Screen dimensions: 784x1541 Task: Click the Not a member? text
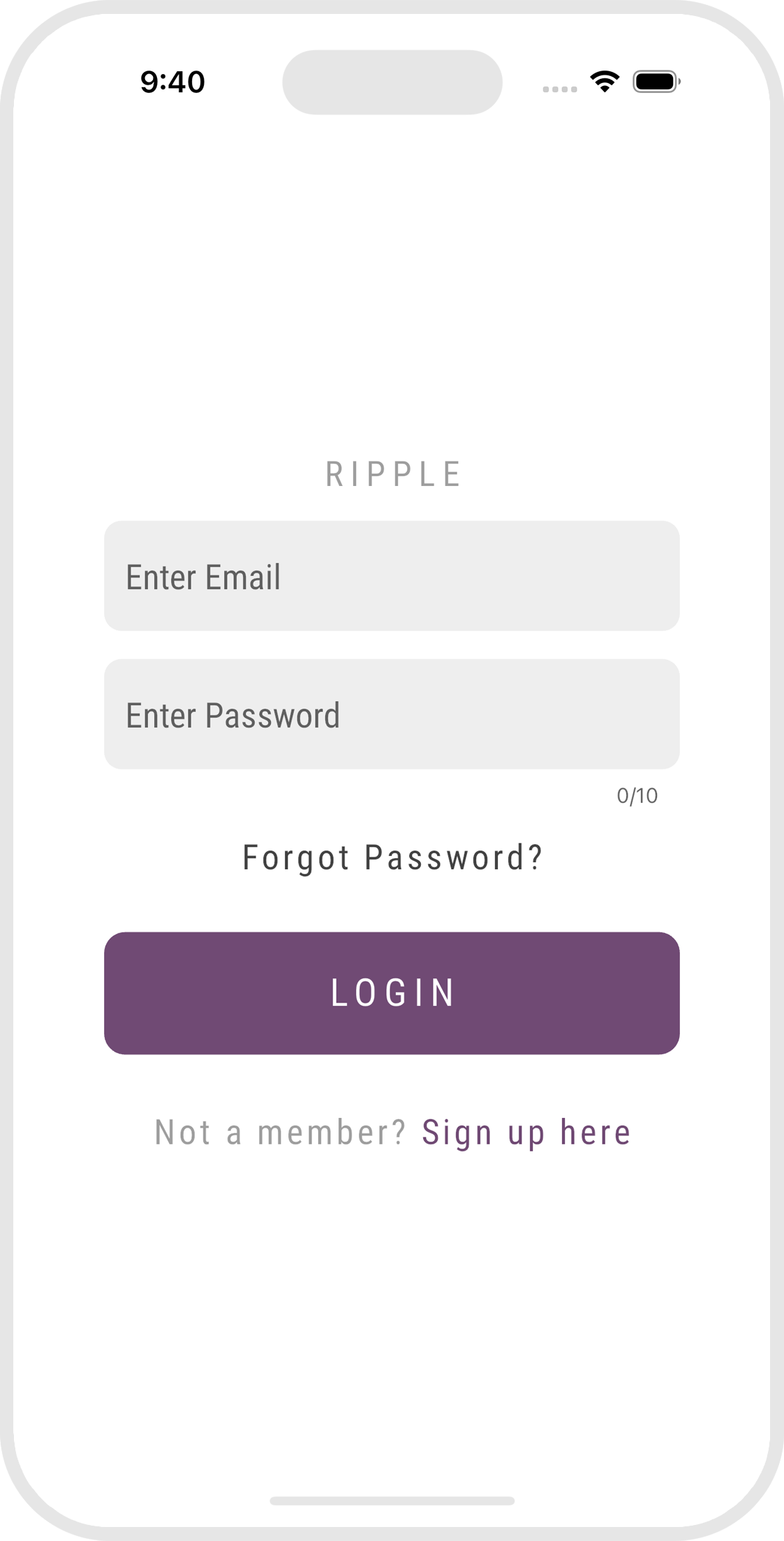pos(280,1133)
